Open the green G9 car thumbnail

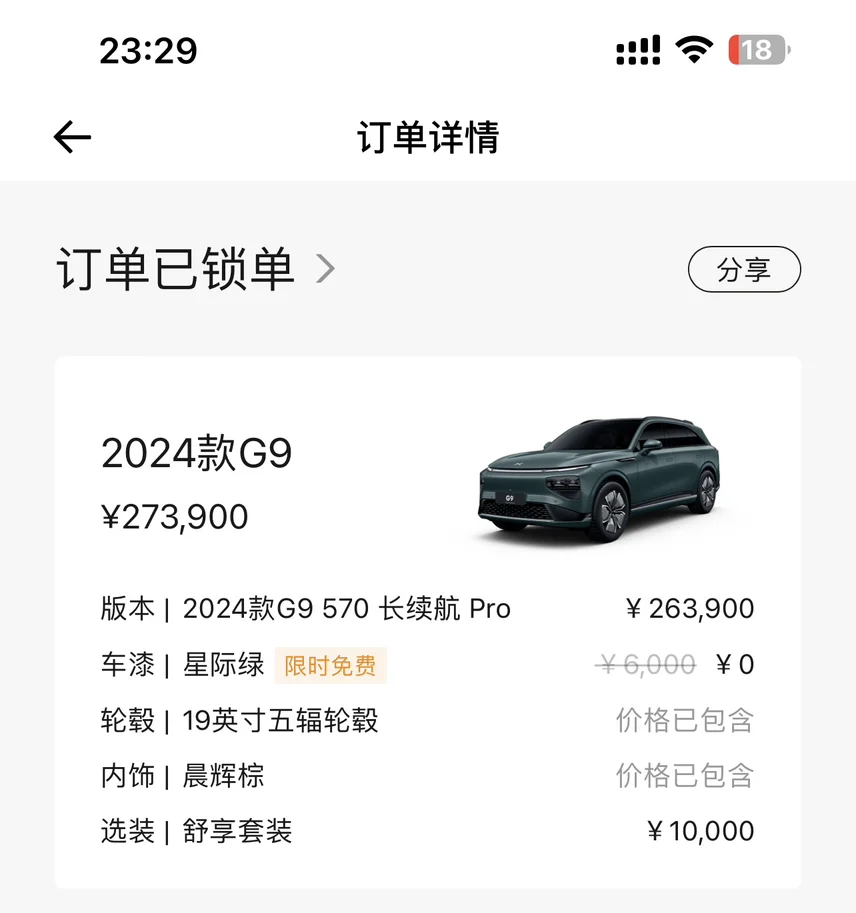click(x=598, y=479)
